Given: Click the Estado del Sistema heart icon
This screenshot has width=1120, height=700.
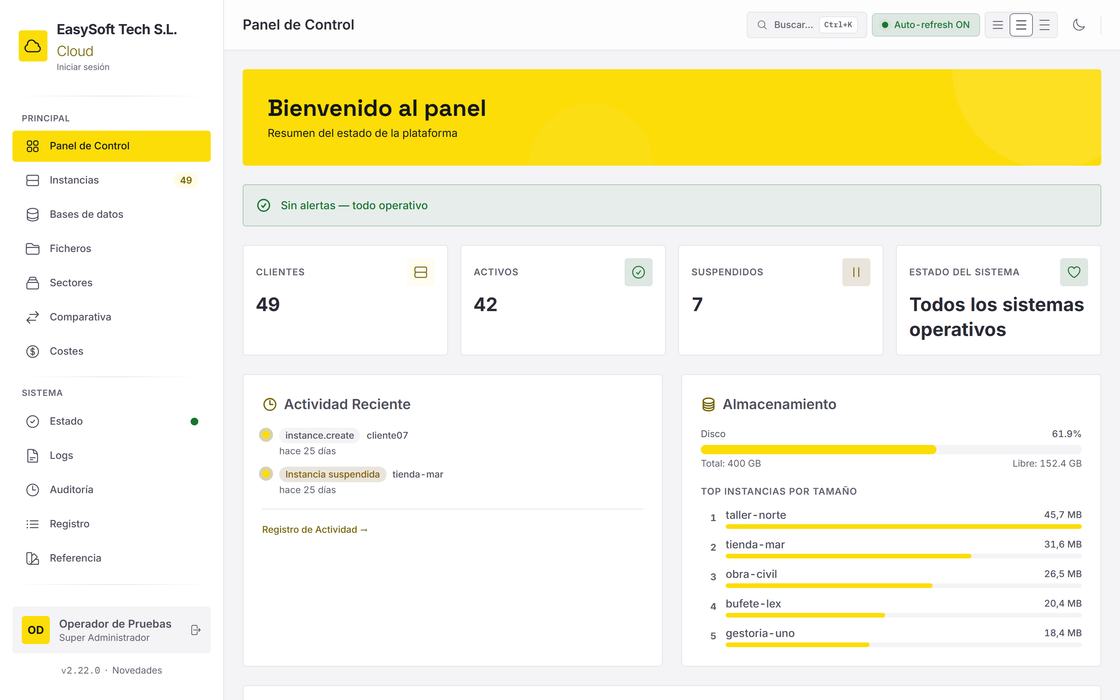Looking at the screenshot, I should (x=1074, y=273).
